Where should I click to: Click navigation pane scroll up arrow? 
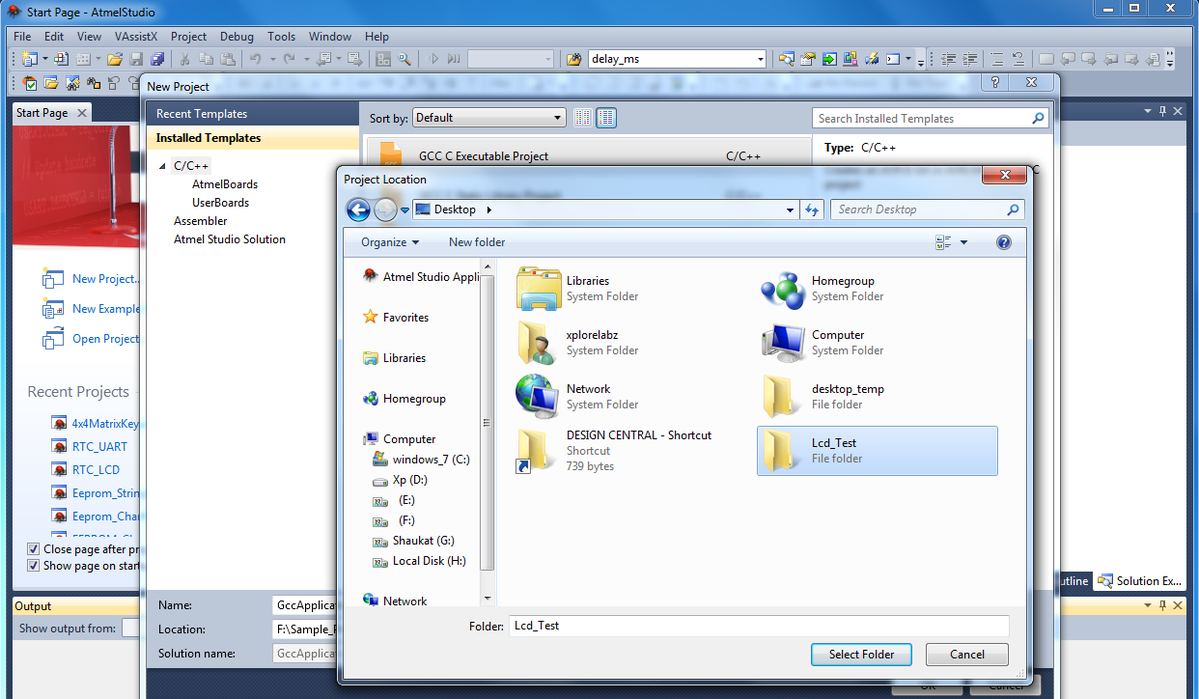coord(487,267)
